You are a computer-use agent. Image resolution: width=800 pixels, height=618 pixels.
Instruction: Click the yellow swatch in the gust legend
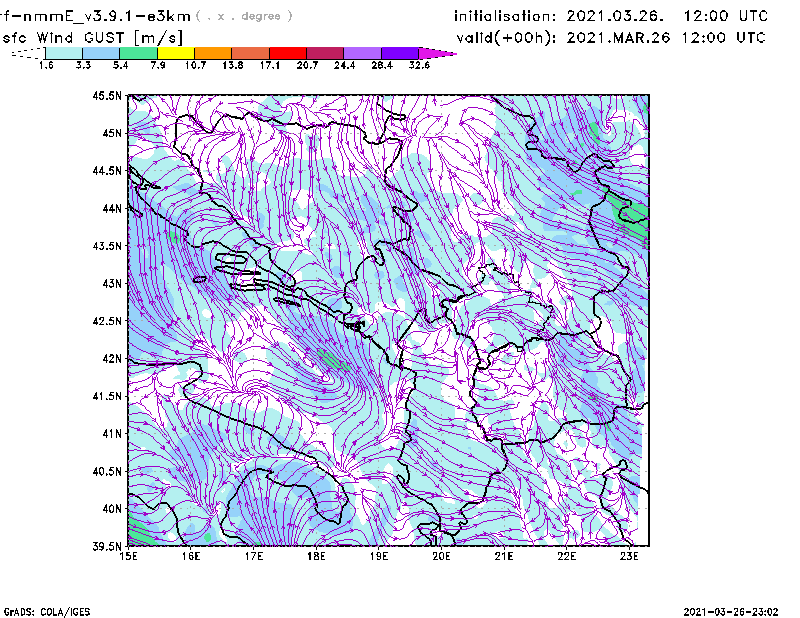pyautogui.click(x=176, y=52)
